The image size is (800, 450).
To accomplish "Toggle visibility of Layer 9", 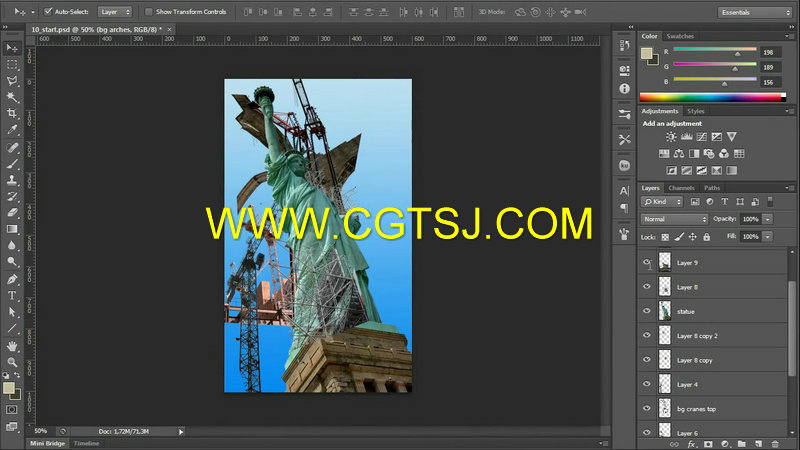I will [x=647, y=263].
